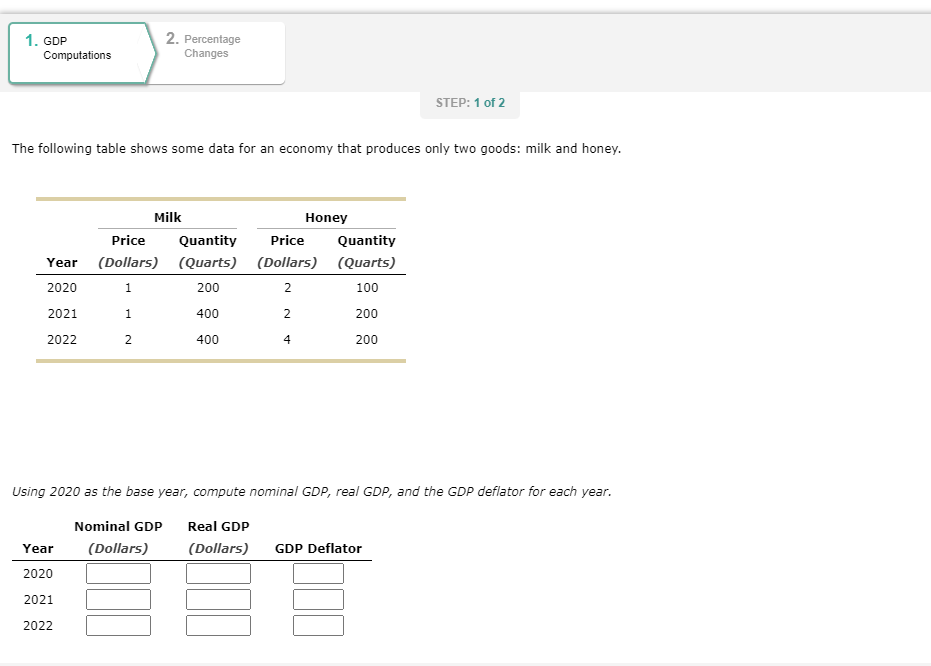
Task: Switch to the Percentage Changes tab
Action: (x=217, y=53)
